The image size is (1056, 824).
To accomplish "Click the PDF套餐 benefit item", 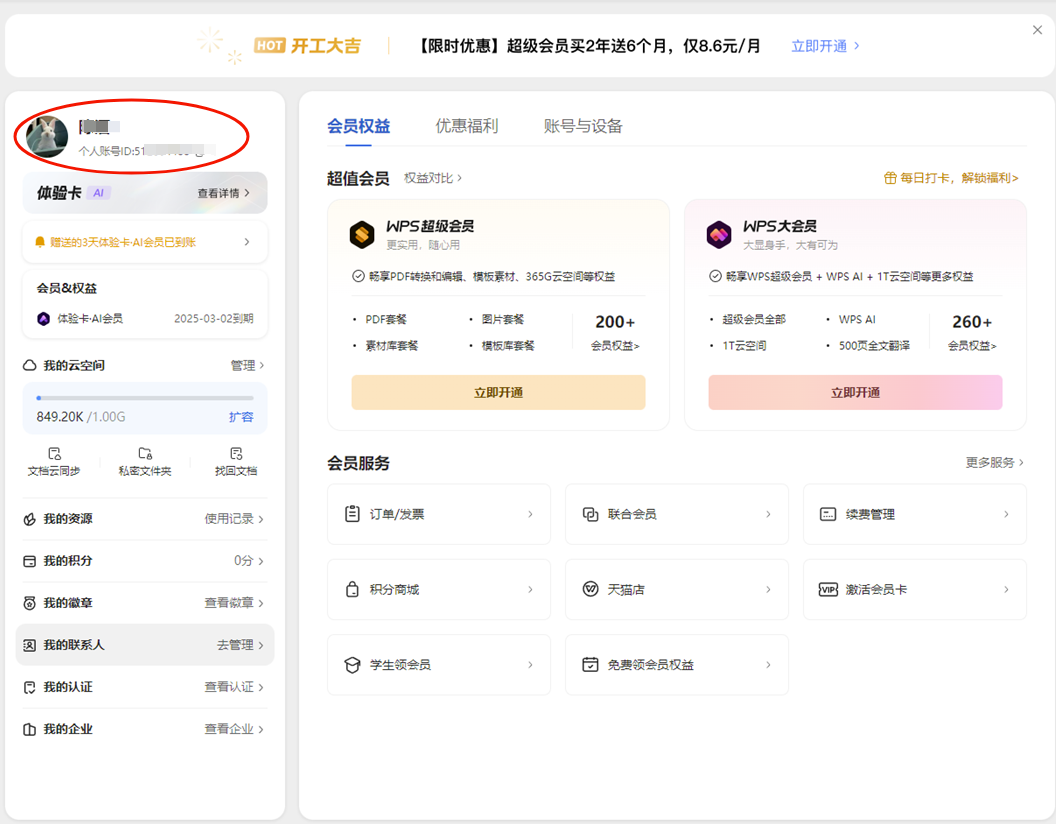I will point(386,319).
